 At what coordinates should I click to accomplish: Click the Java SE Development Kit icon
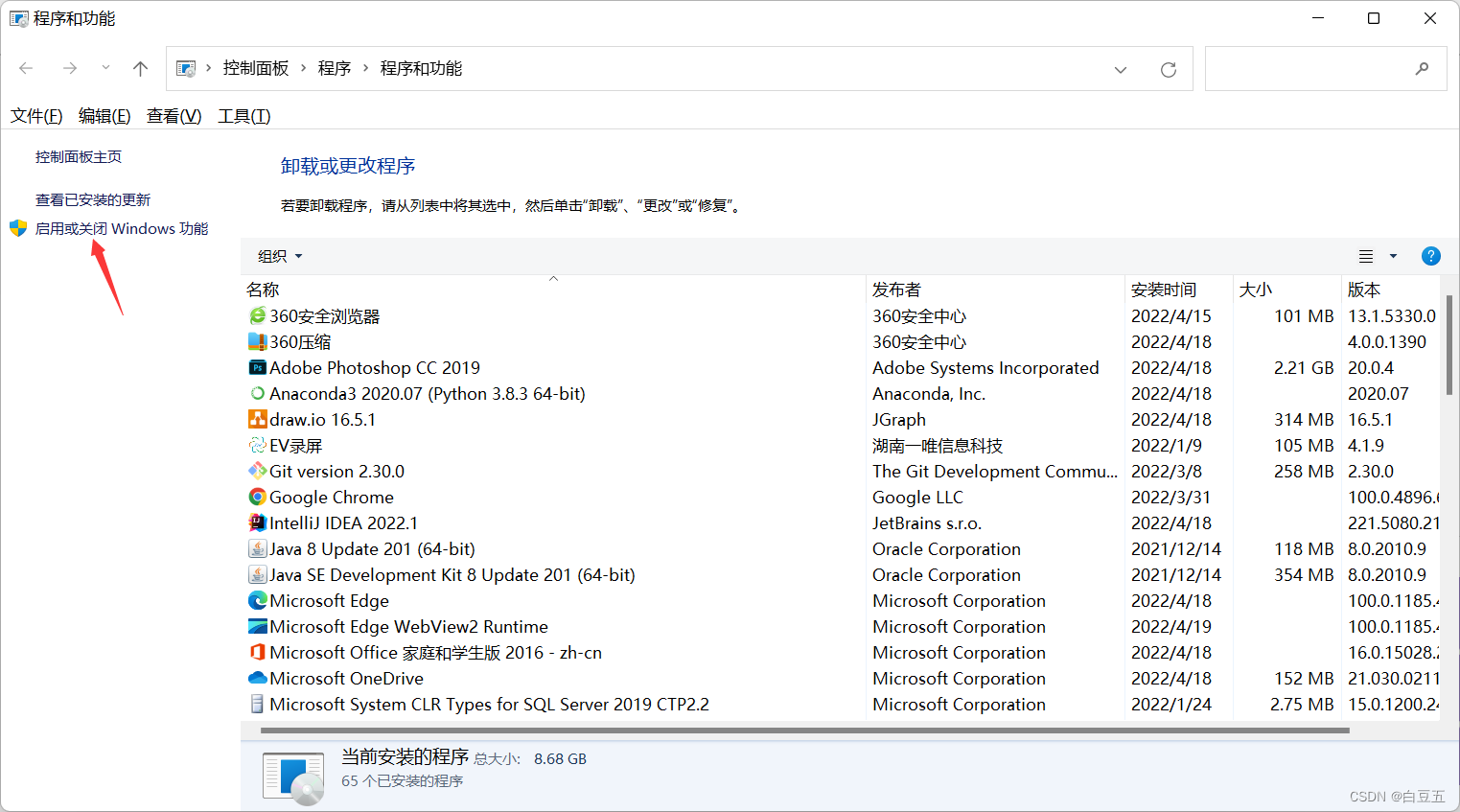(257, 574)
